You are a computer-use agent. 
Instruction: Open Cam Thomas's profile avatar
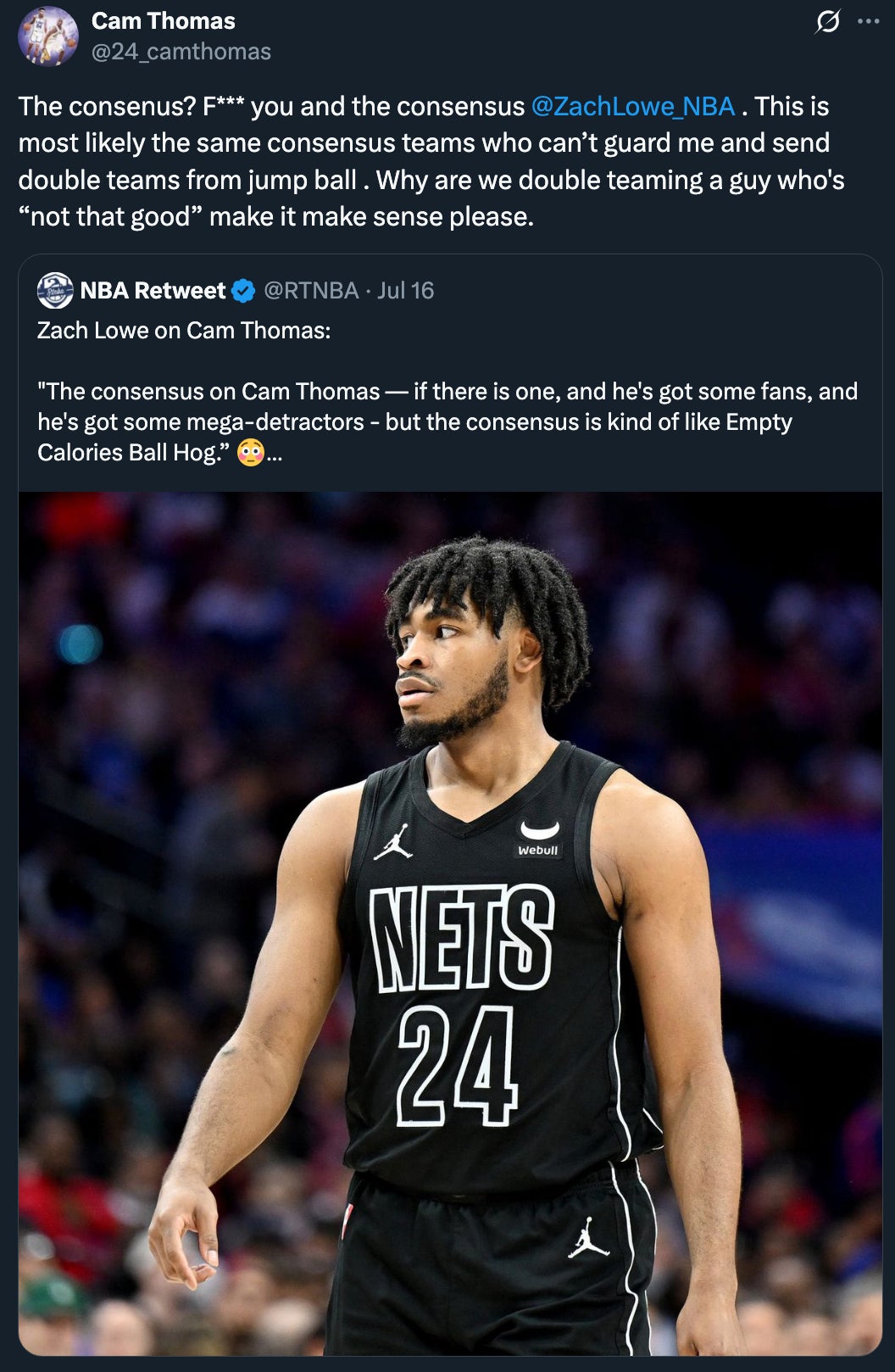(x=48, y=36)
